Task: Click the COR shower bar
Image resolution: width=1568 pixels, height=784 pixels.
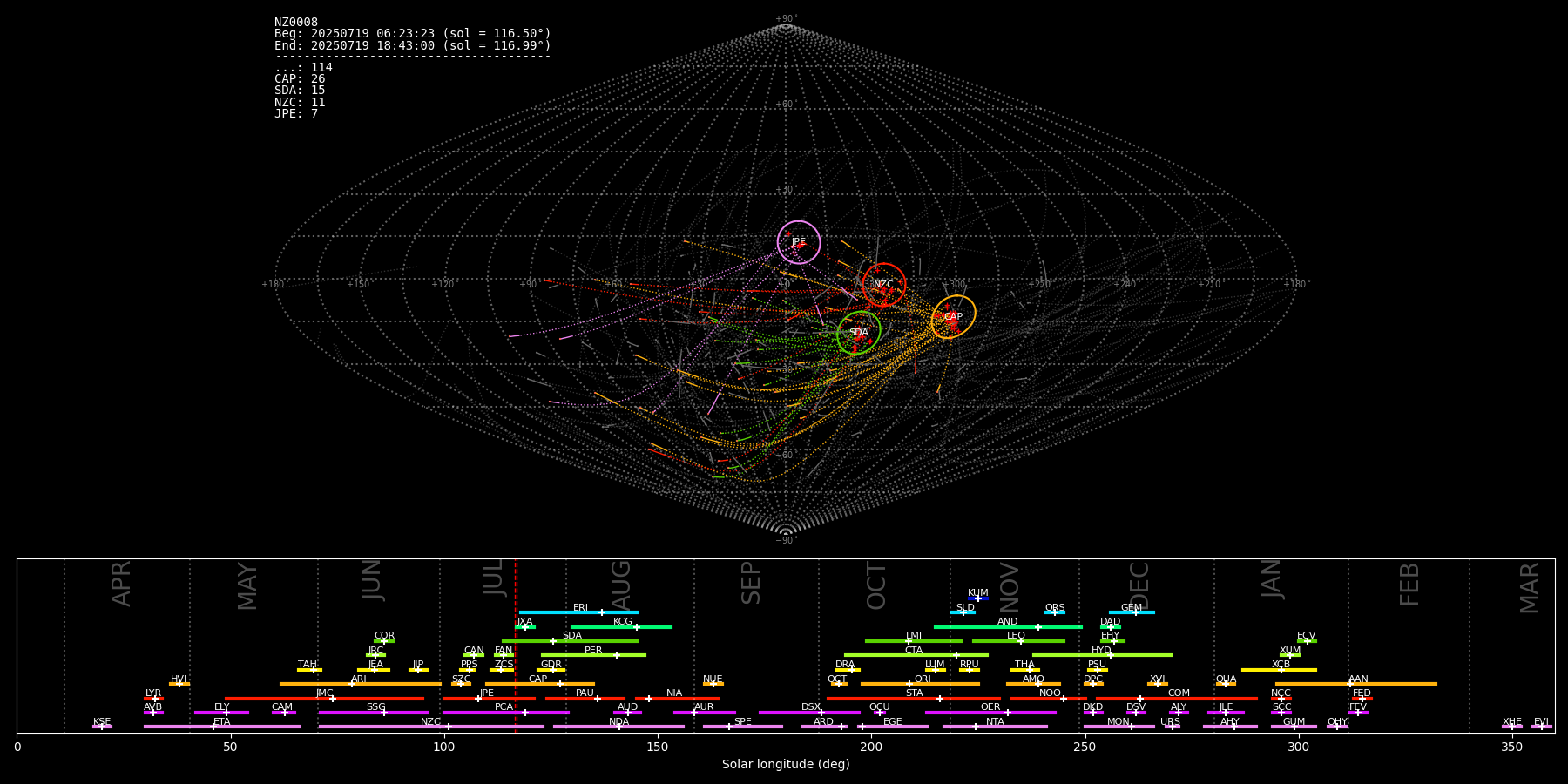Action: [384, 640]
